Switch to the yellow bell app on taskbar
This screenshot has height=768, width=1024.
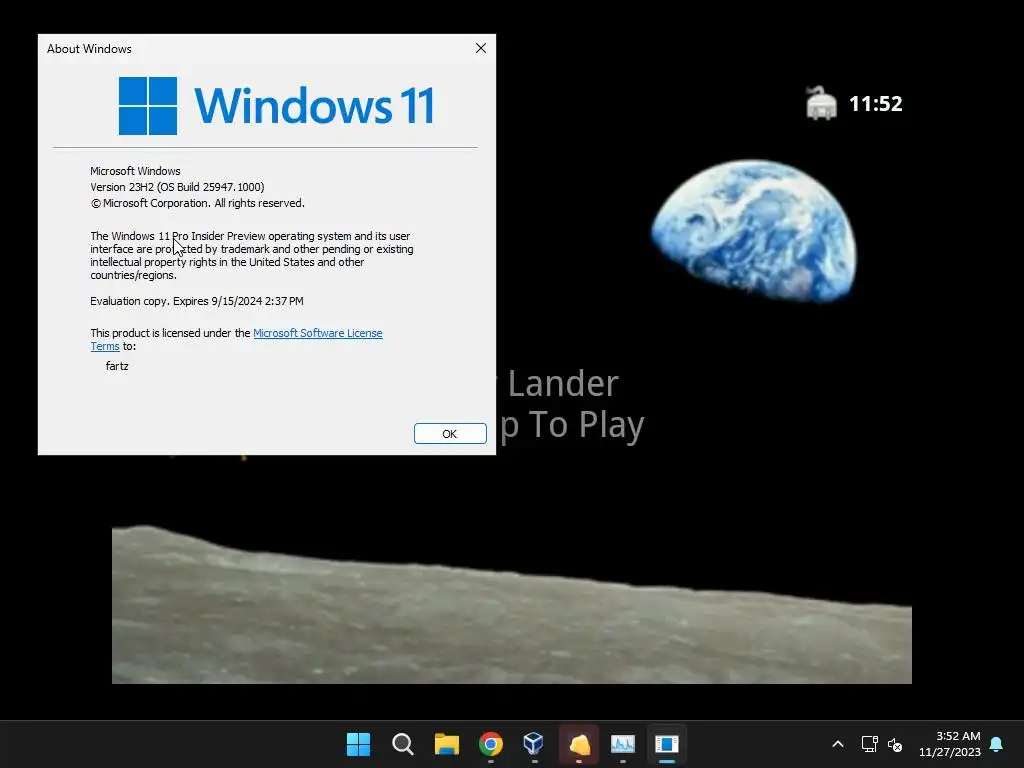[579, 744]
